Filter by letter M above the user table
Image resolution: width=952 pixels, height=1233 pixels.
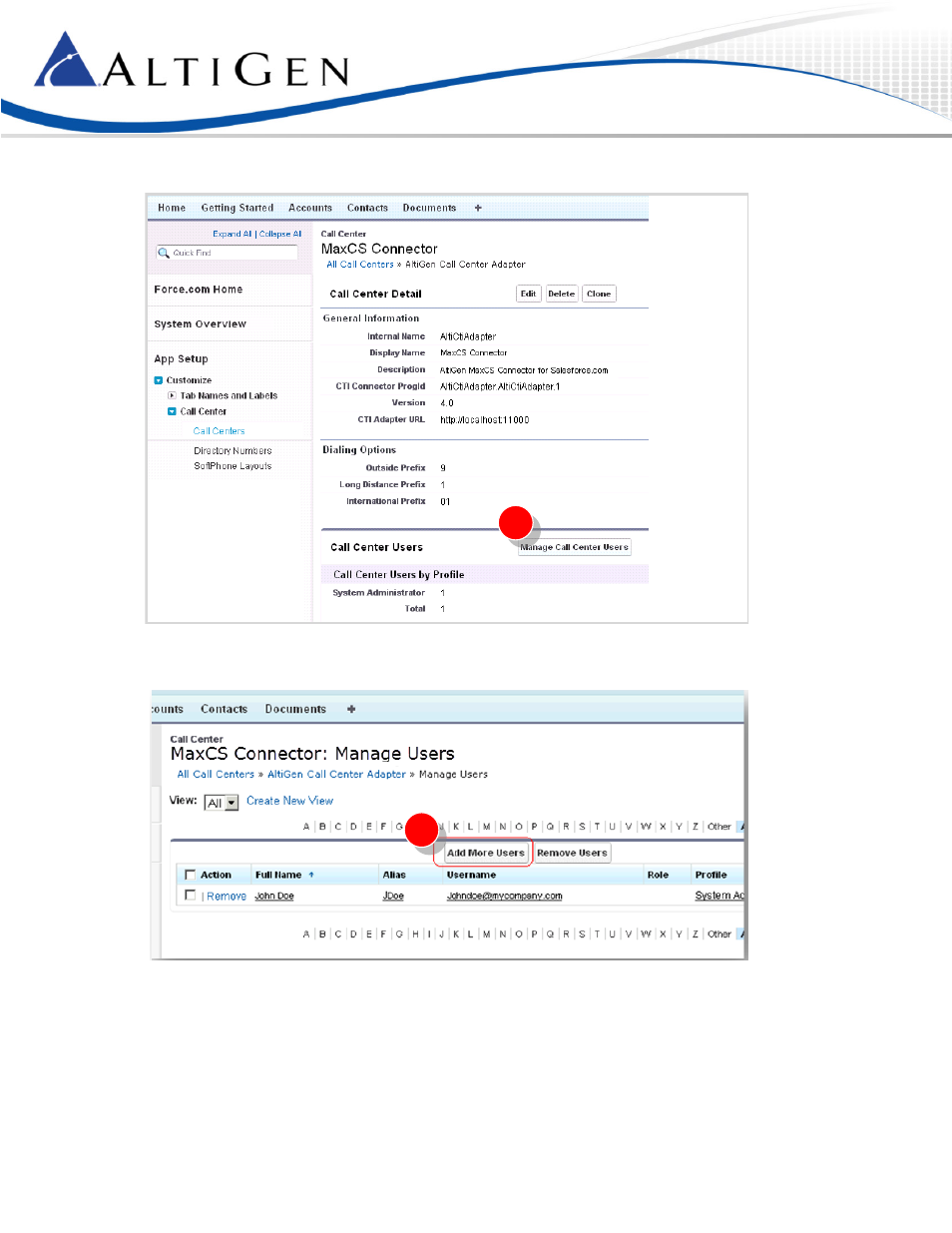486,827
